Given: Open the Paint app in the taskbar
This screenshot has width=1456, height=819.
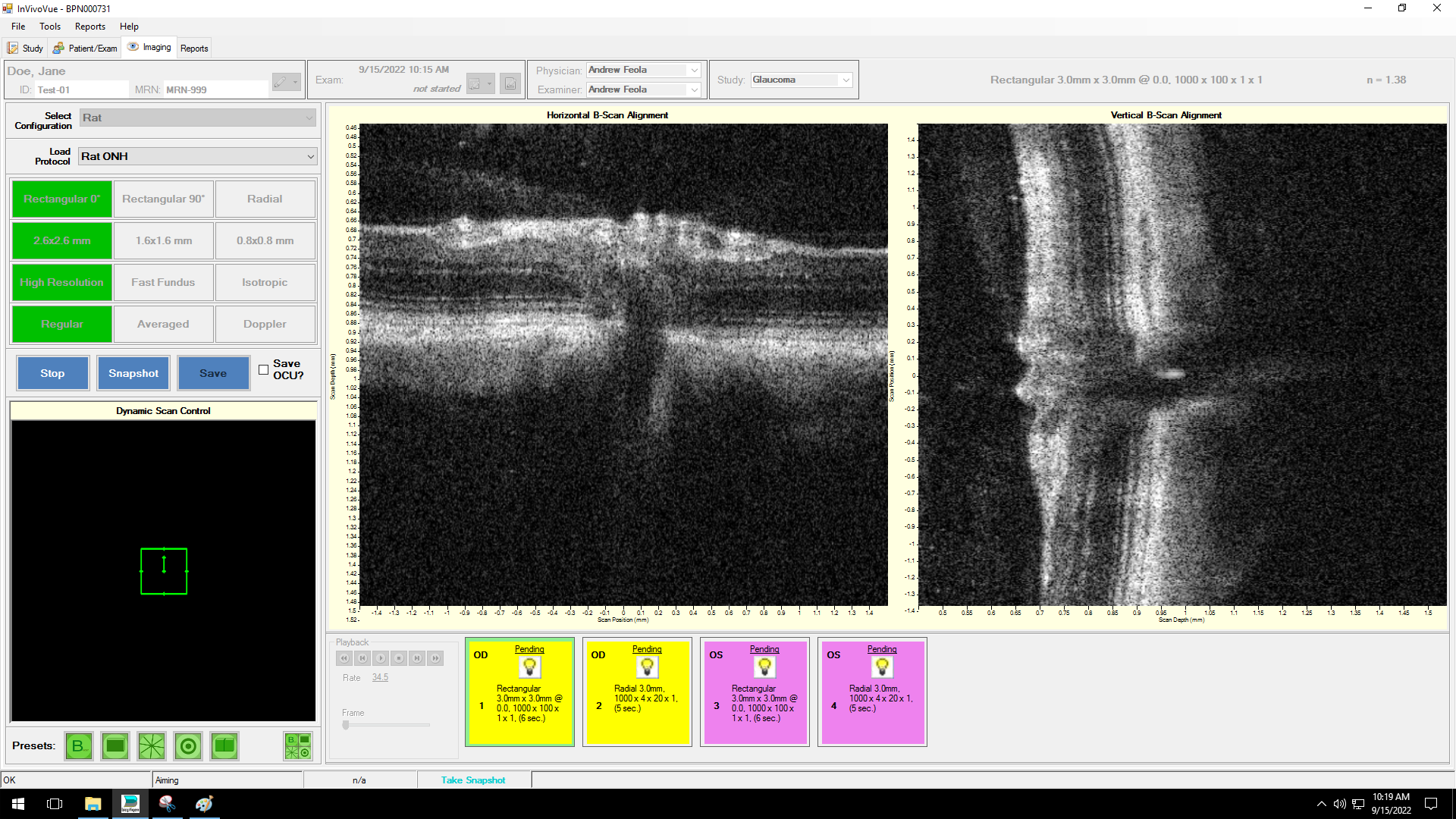Looking at the screenshot, I should [x=204, y=804].
